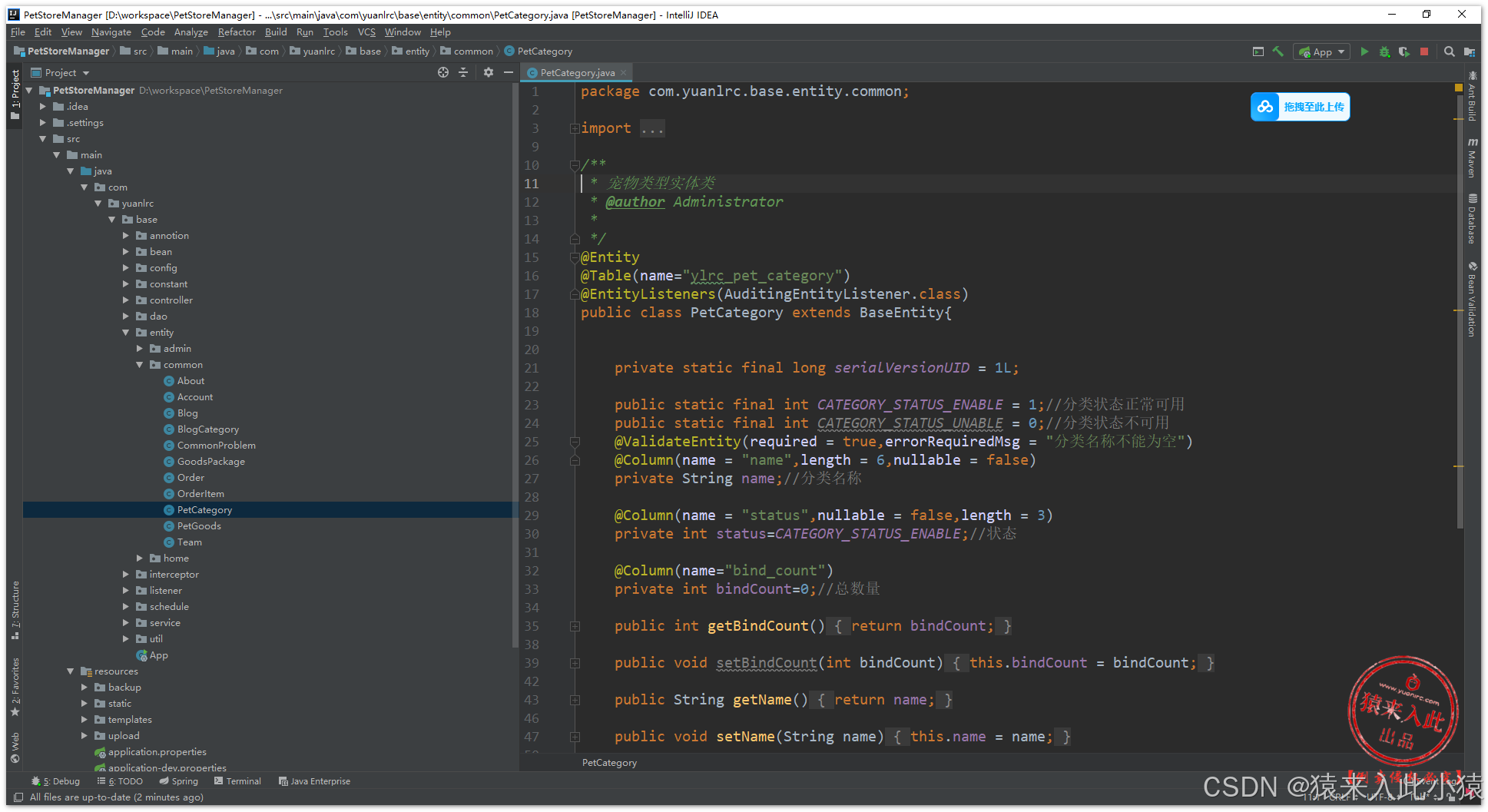The width and height of the screenshot is (1488, 812).
Task: Open the Build menu
Action: (276, 32)
